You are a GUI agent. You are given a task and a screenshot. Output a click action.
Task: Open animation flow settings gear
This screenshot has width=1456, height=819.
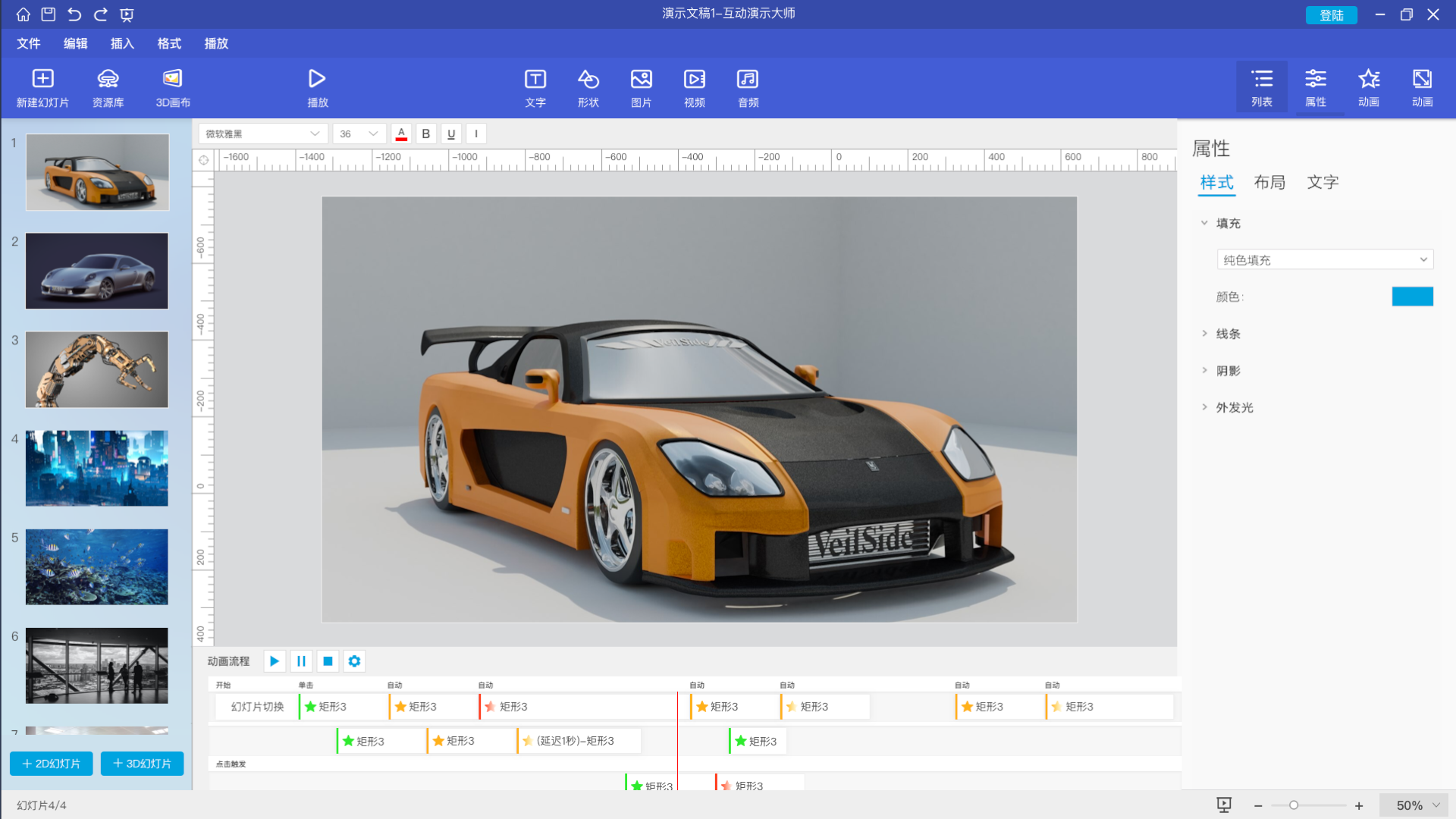[354, 661]
